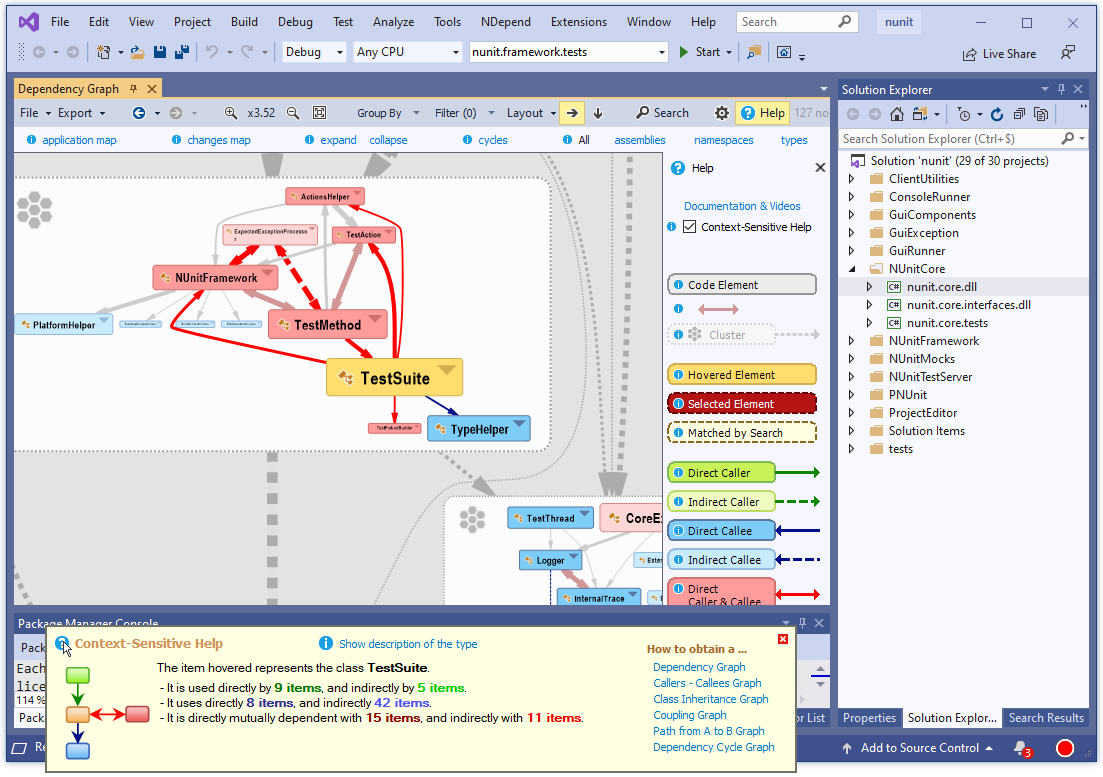The width and height of the screenshot is (1103, 777).
Task: Click the notifications bell icon
Action: coord(1021,749)
